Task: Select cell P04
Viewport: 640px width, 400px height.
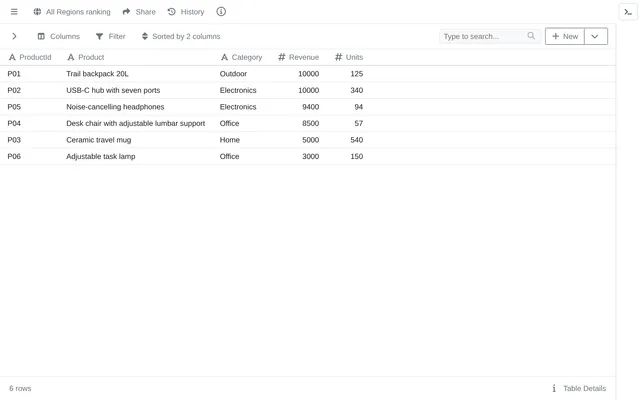Action: tap(14, 123)
